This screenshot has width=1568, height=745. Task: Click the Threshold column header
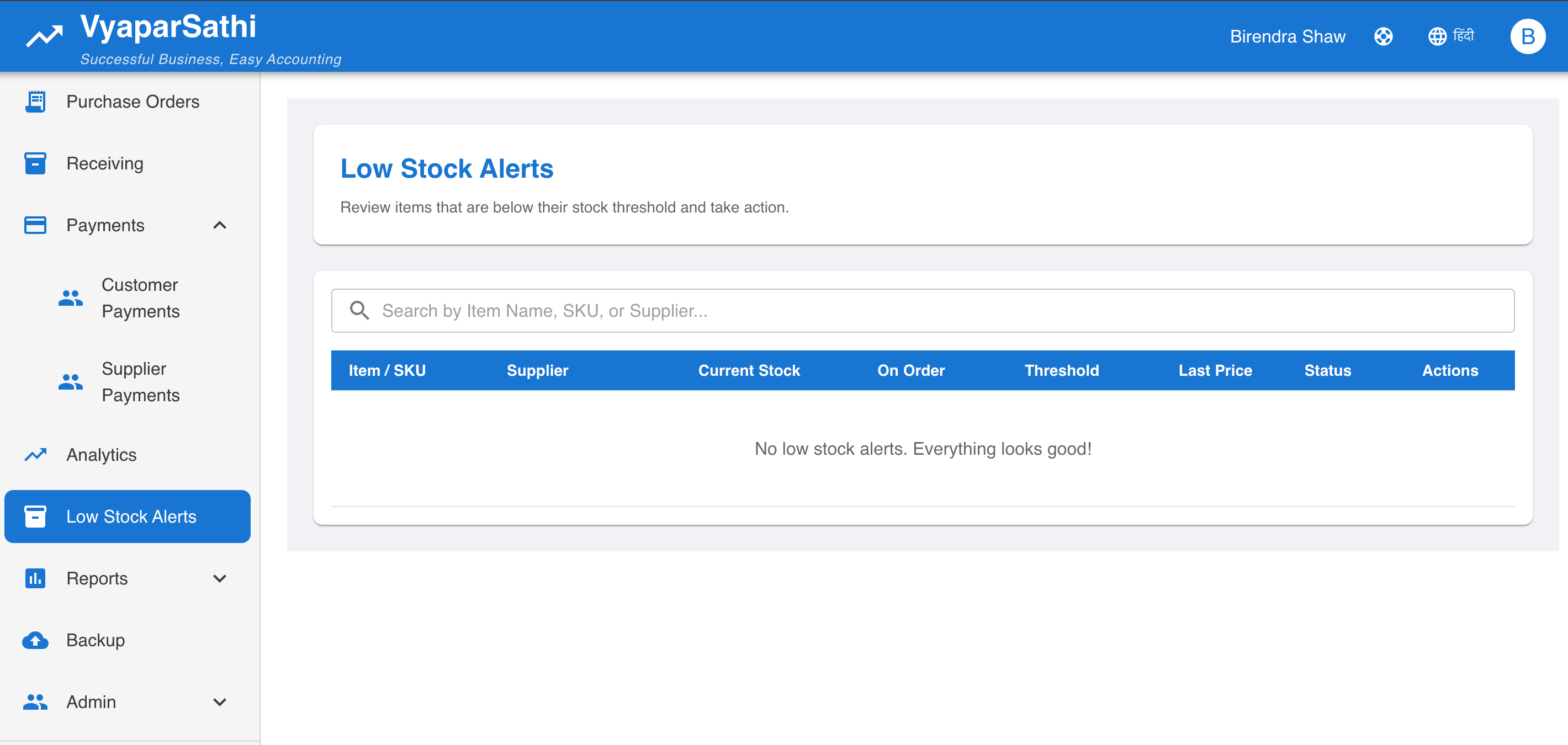pyautogui.click(x=1062, y=370)
